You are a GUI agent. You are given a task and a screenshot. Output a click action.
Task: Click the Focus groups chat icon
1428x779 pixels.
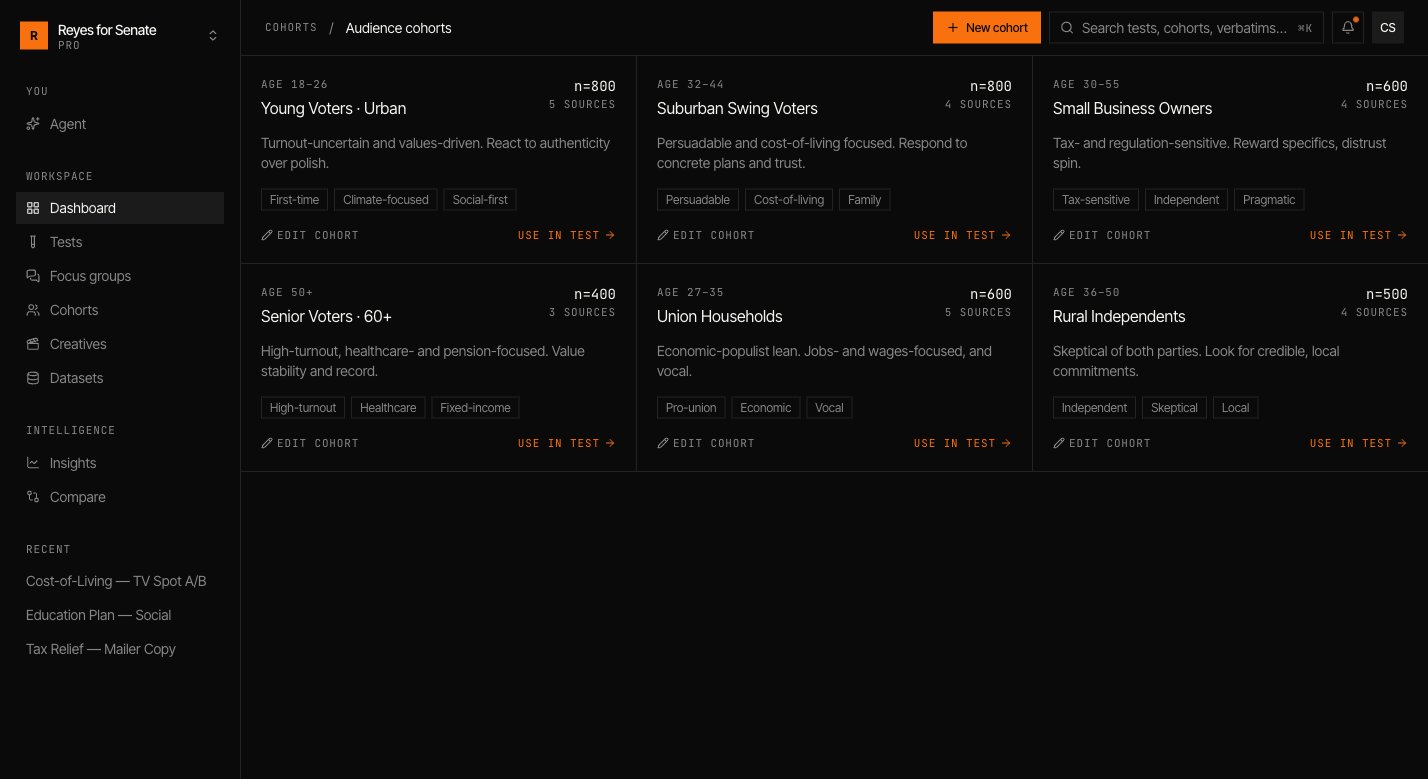click(33, 276)
